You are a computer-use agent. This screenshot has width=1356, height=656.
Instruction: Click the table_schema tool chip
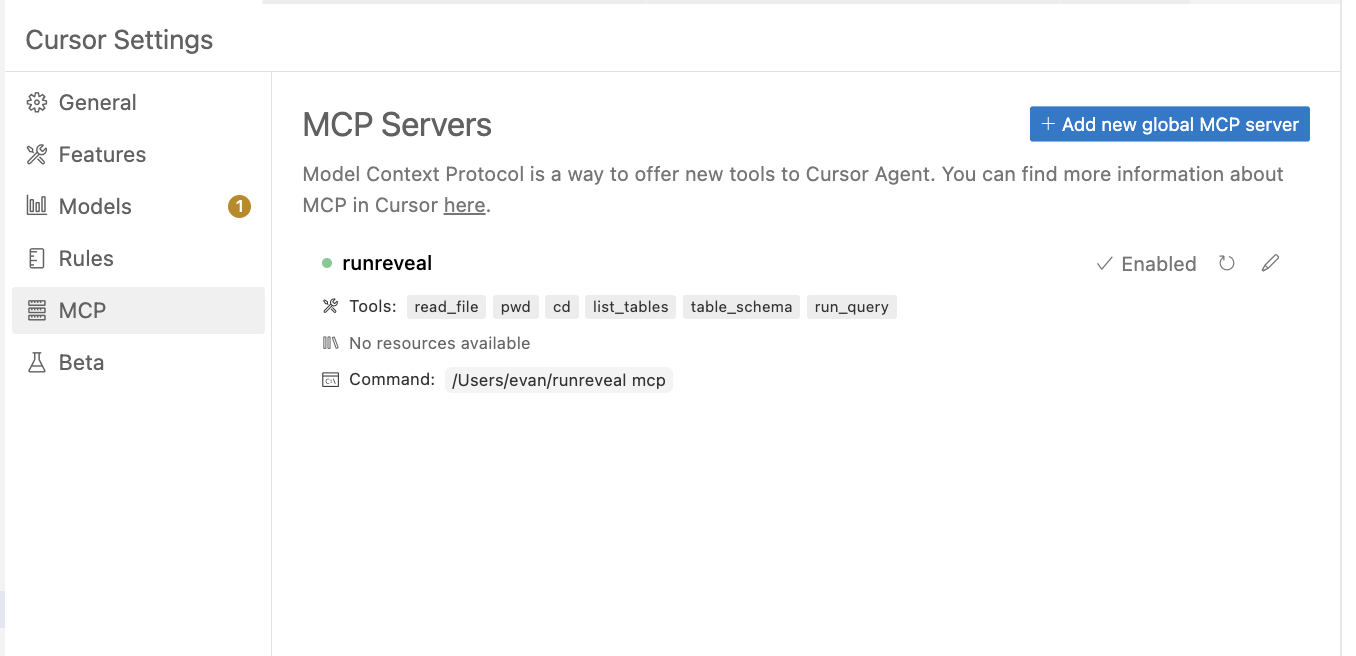(x=741, y=306)
